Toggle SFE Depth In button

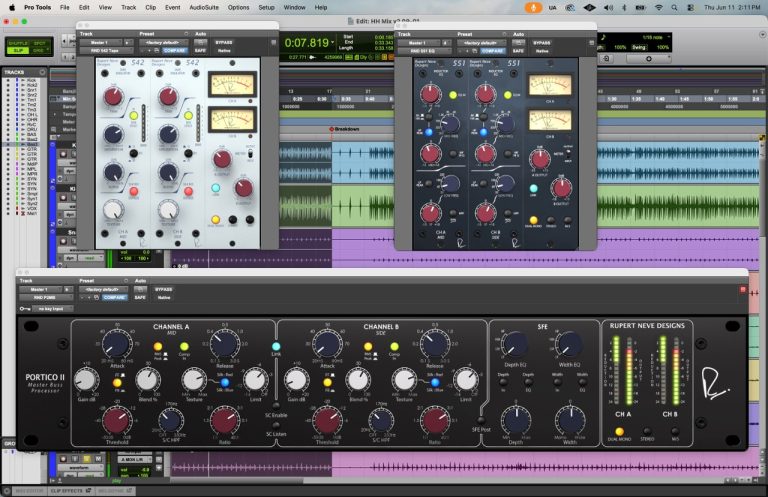tap(503, 382)
